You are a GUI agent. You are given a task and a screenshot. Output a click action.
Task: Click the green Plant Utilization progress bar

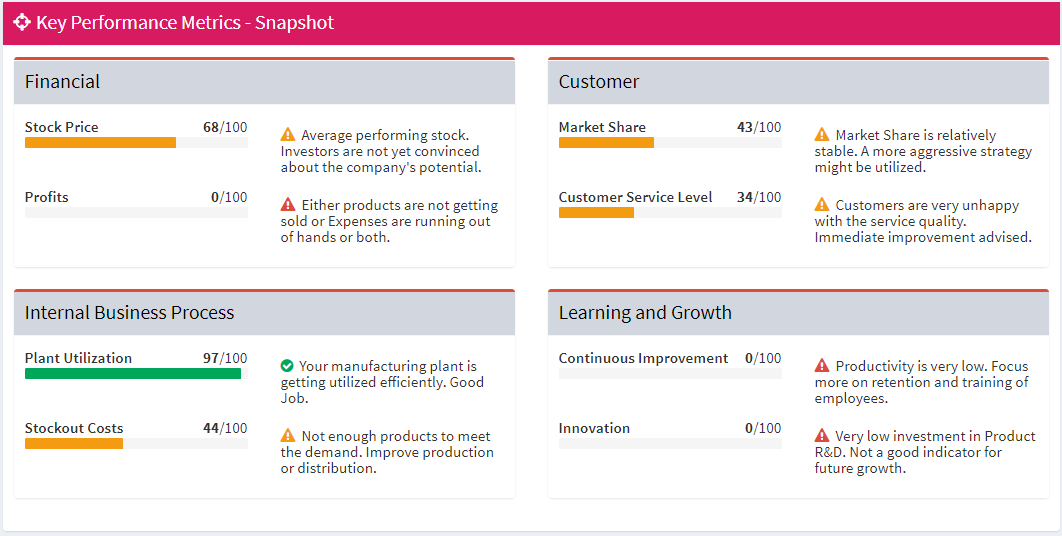pyautogui.click(x=132, y=374)
